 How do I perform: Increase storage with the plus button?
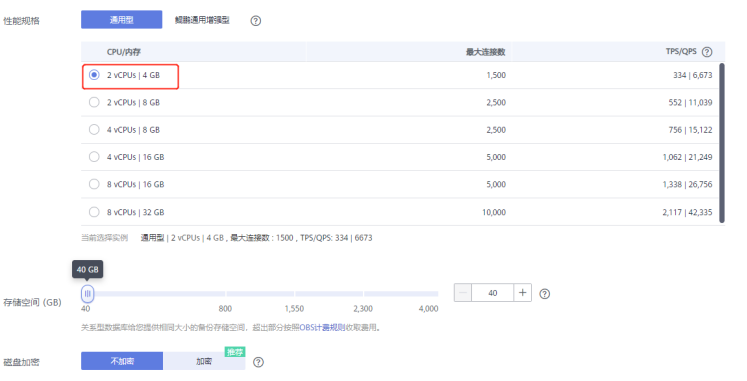point(523,292)
